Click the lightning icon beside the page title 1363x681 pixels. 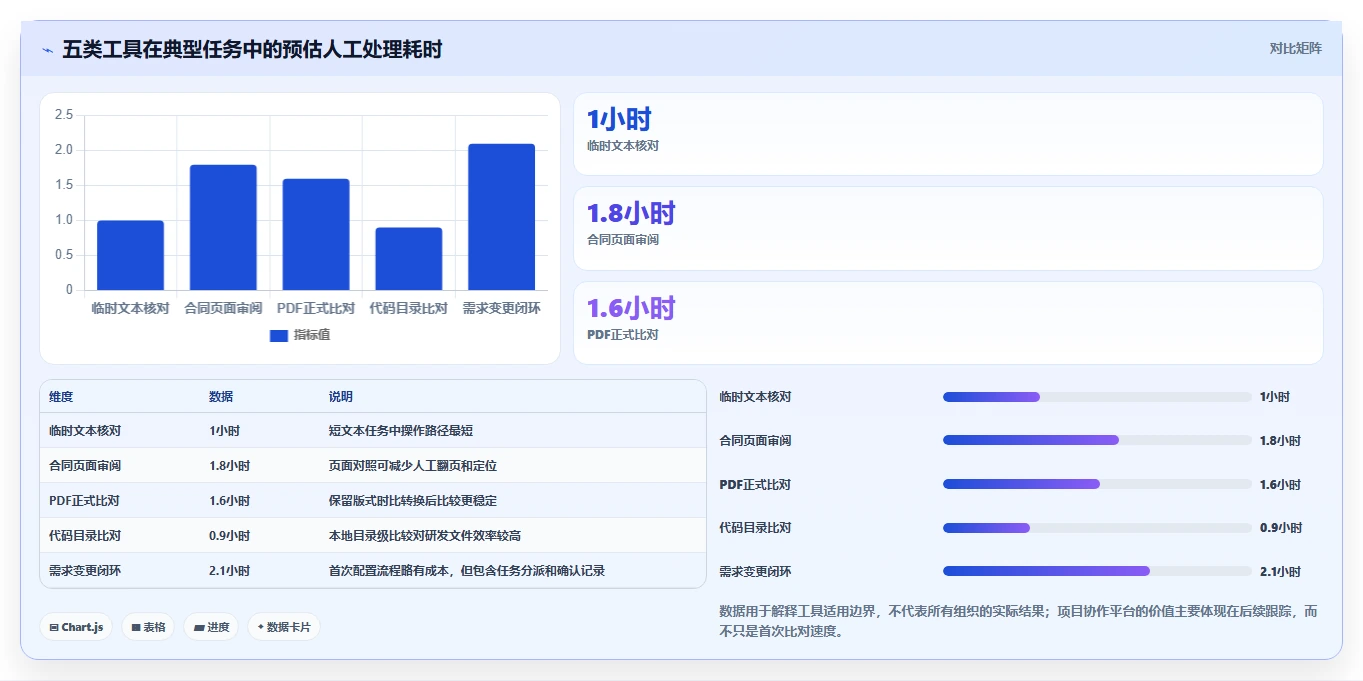tap(47, 50)
